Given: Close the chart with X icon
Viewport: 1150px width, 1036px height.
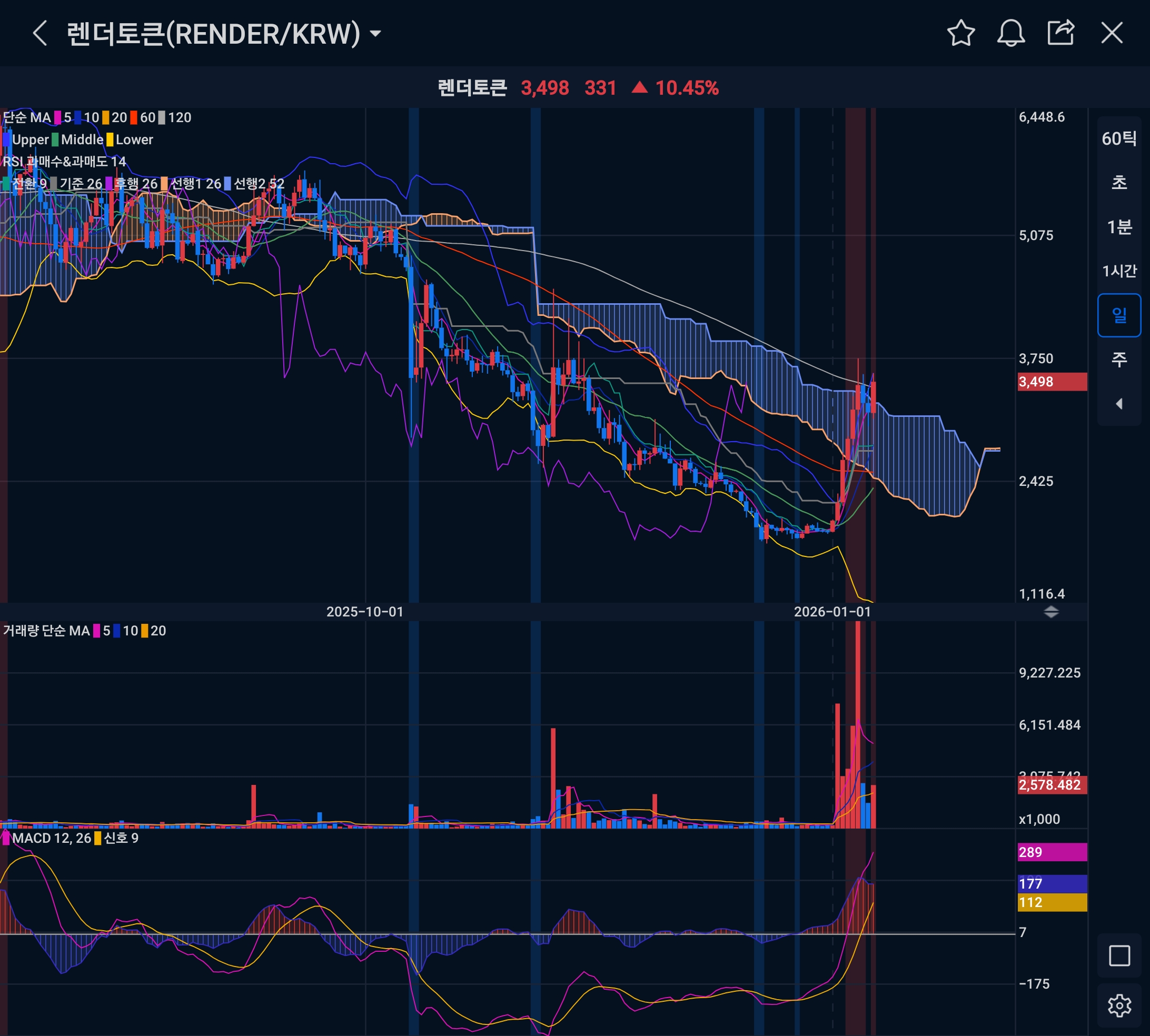Looking at the screenshot, I should pyautogui.click(x=1111, y=33).
